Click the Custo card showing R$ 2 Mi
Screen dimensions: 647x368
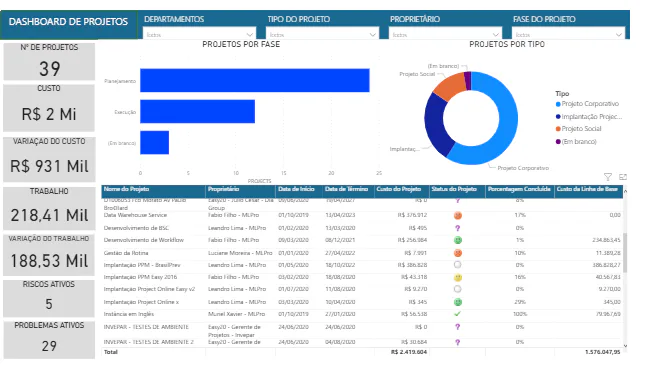point(49,108)
